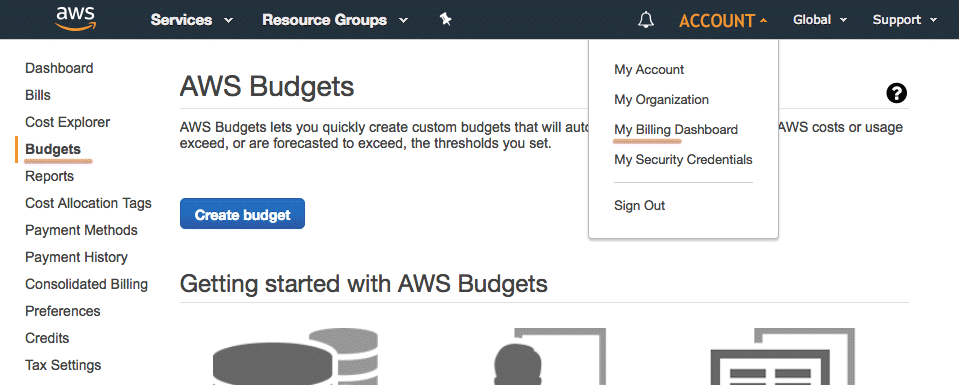
Task: Open Preferences in sidebar
Action: (62, 311)
